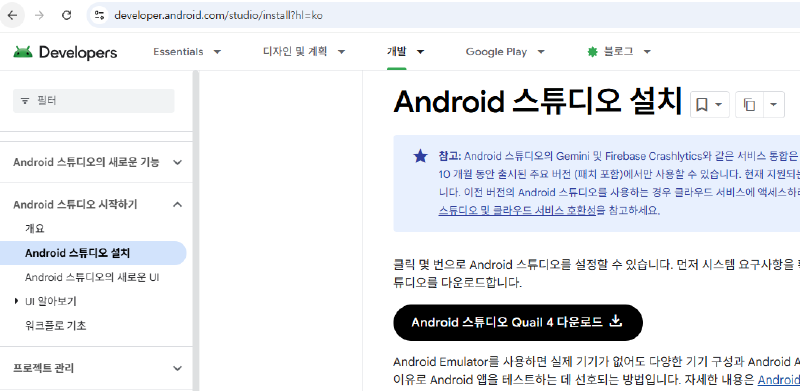Click the blue star note icon

tap(420, 156)
